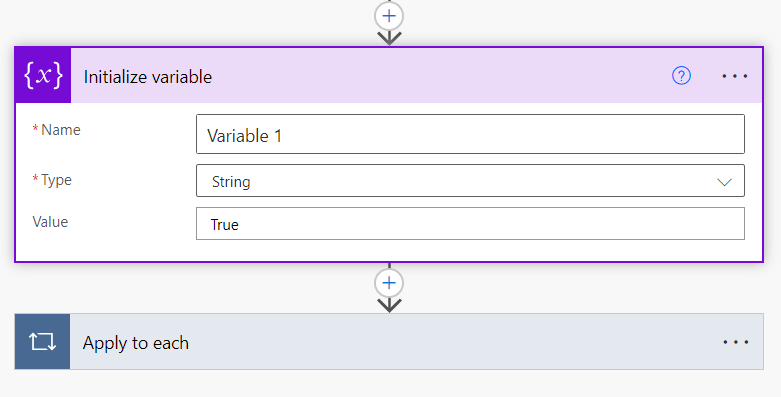
Task: Click the curly-brace variable icon
Action: click(43, 76)
